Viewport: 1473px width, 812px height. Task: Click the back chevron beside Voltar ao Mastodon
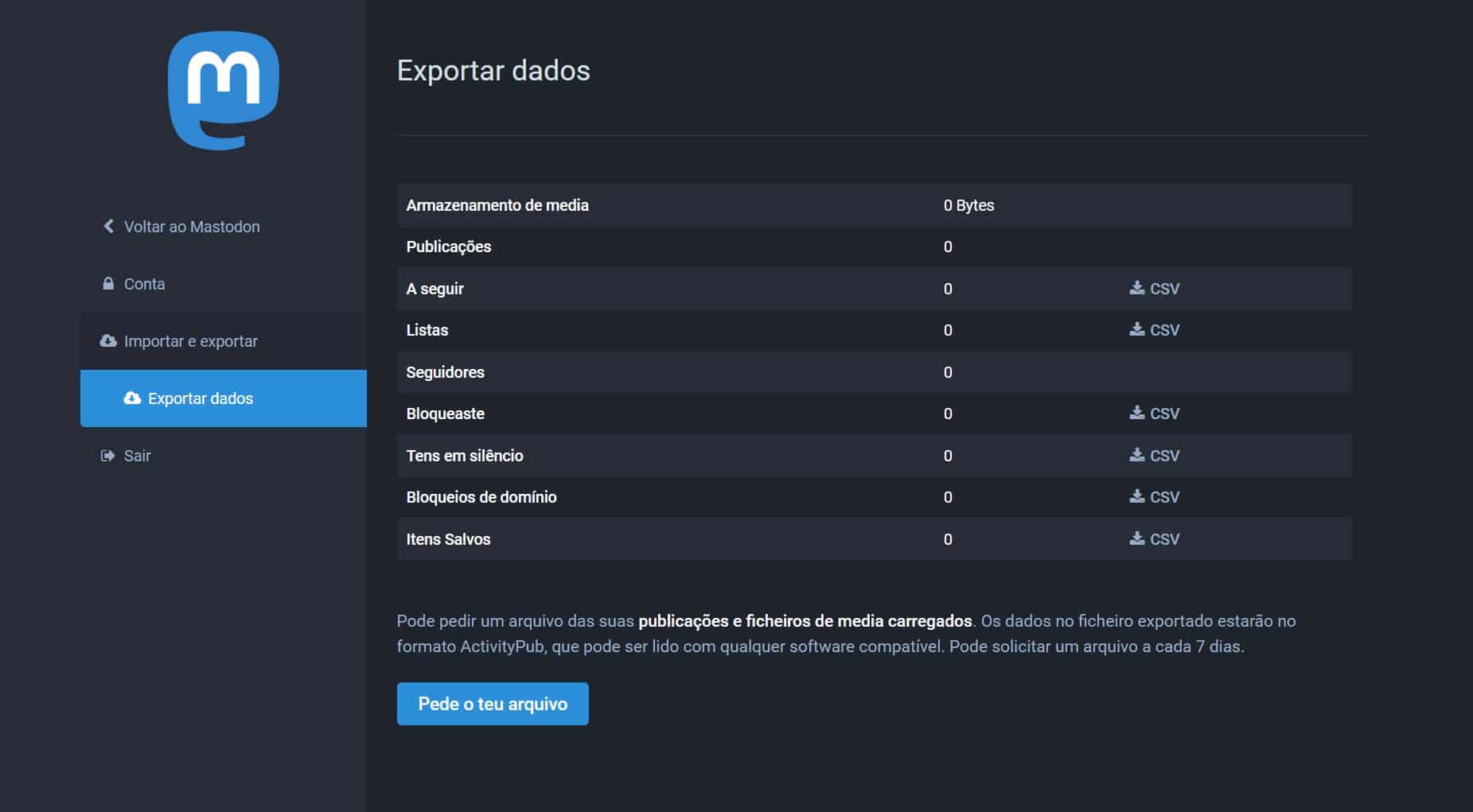click(x=108, y=227)
